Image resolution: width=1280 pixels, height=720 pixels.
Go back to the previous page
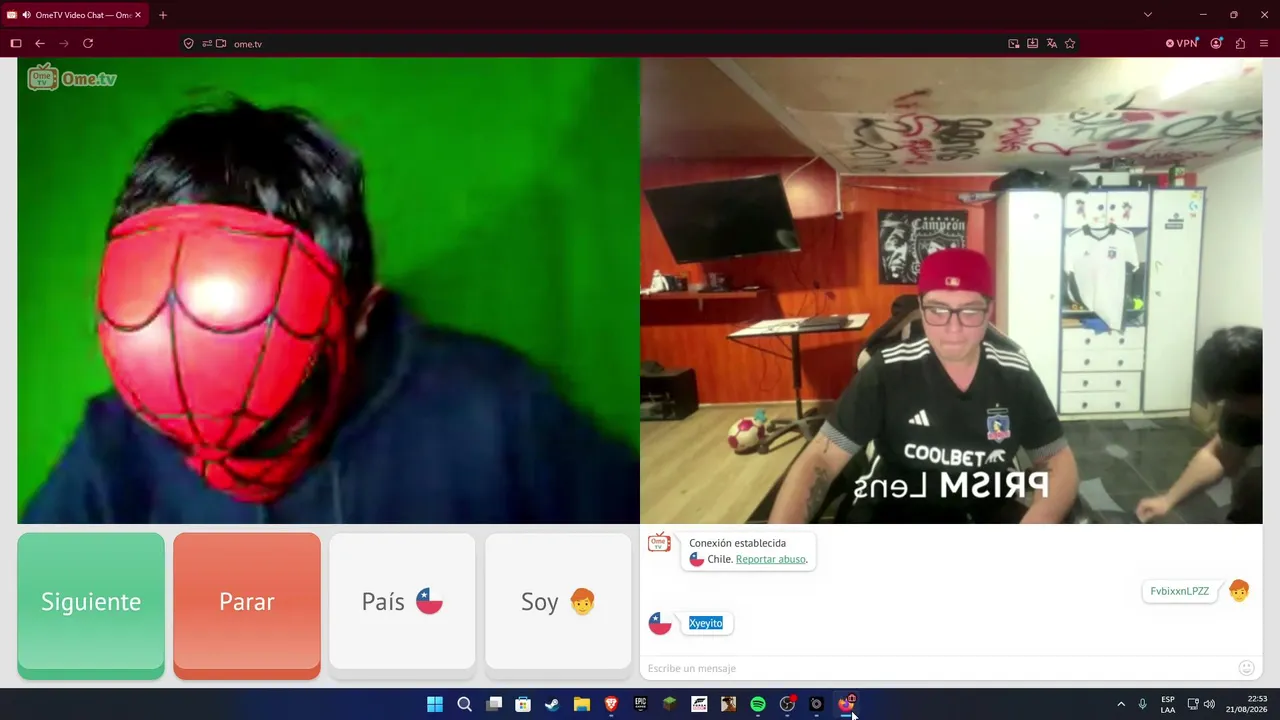pos(40,43)
